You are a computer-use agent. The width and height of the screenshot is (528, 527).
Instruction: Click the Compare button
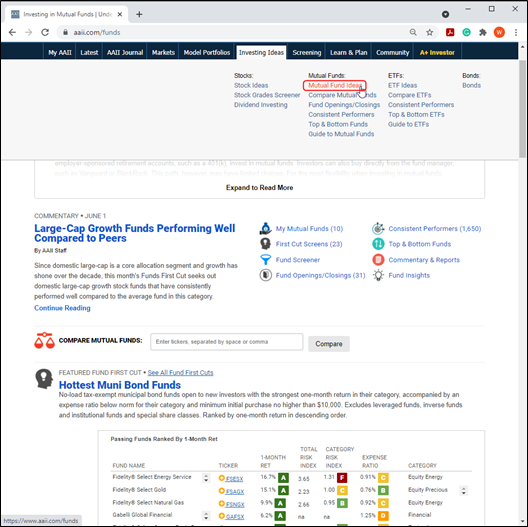[x=329, y=344]
